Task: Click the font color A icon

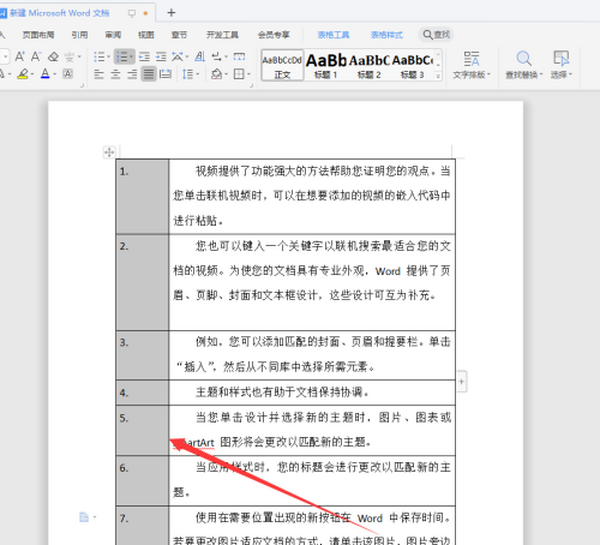Action: pyautogui.click(x=45, y=73)
